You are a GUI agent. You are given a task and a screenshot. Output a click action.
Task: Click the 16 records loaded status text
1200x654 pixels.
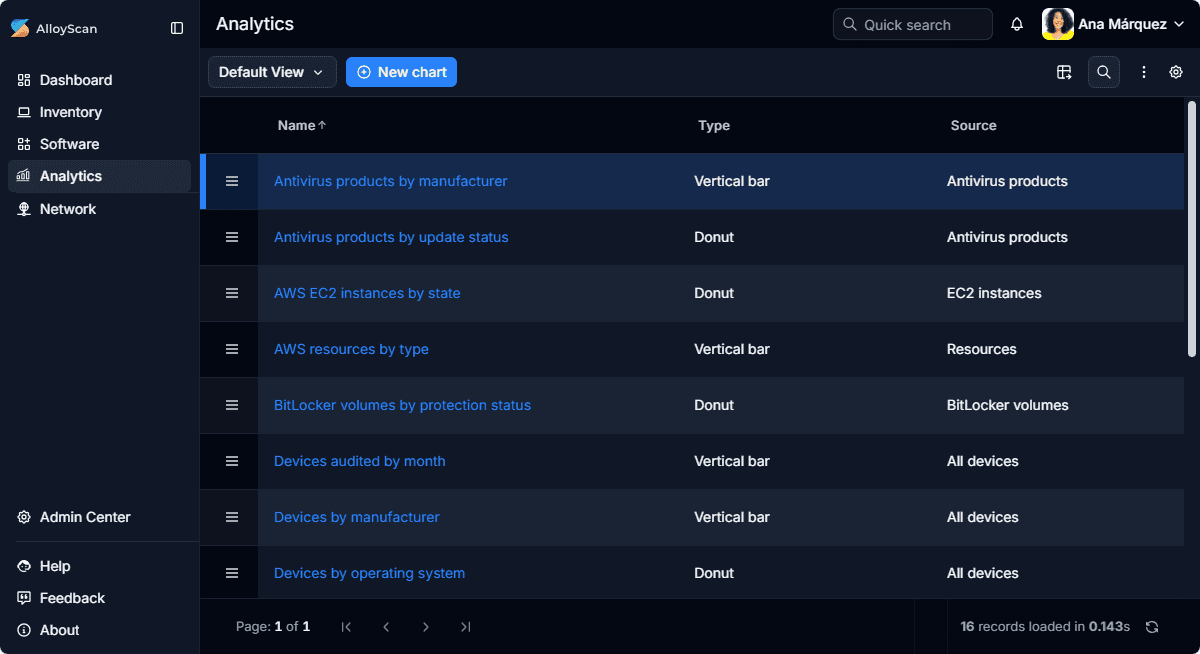[x=1045, y=627]
